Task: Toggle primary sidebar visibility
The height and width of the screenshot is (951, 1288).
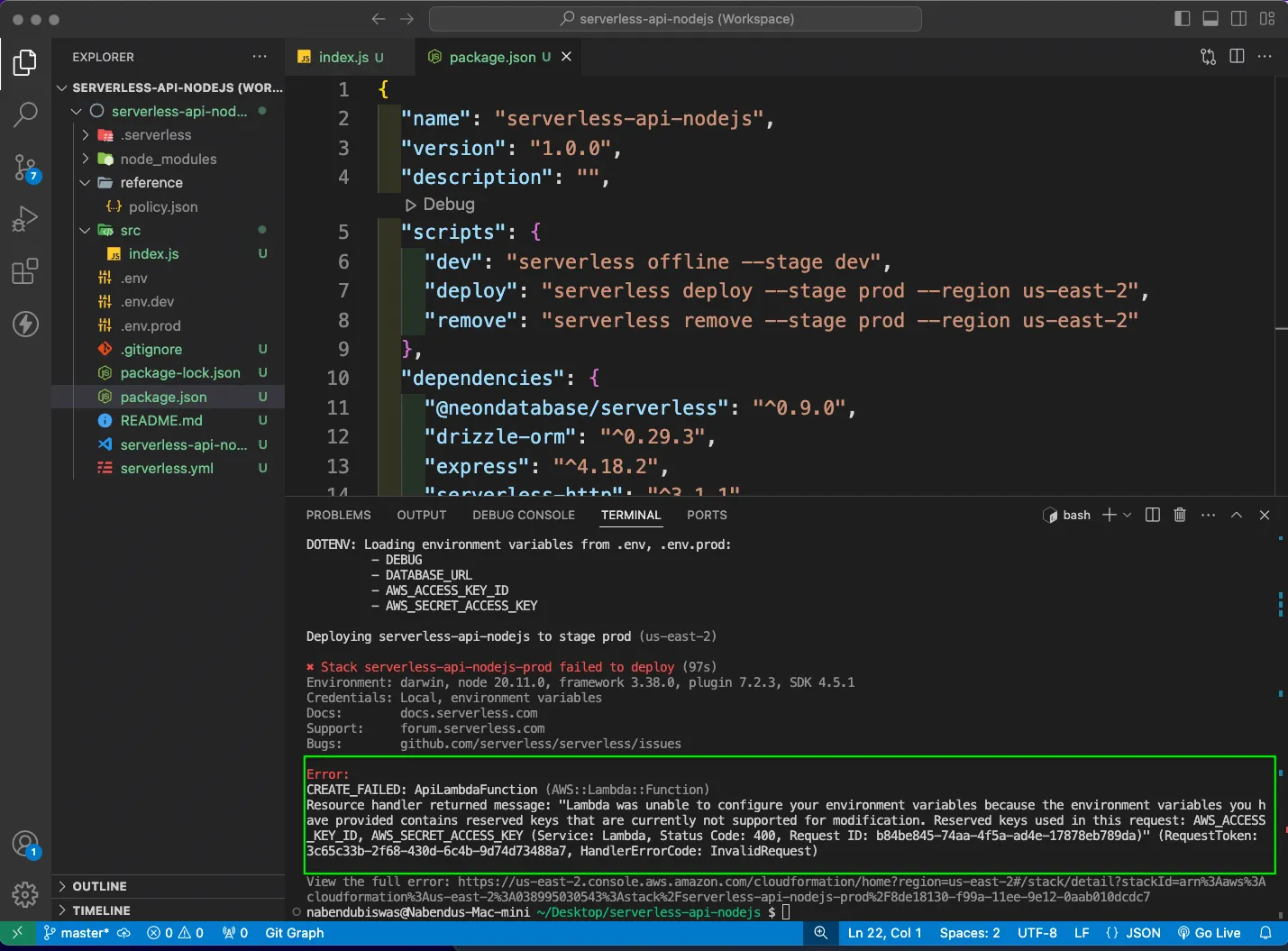Action: pos(1183,19)
